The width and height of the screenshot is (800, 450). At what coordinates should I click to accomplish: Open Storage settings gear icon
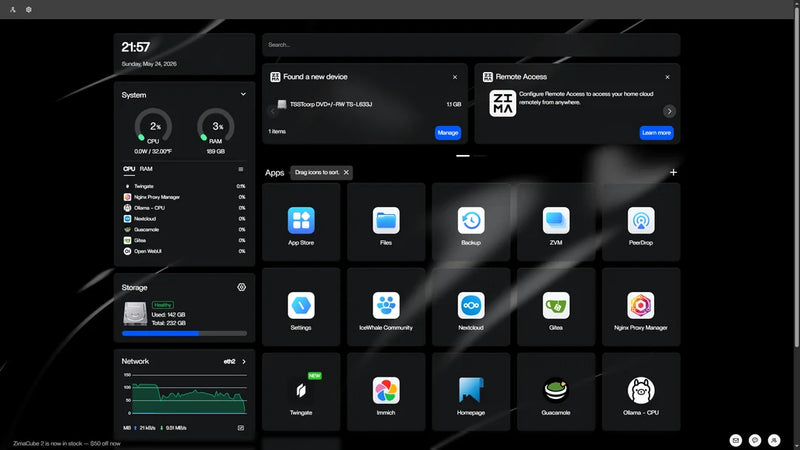[241, 287]
